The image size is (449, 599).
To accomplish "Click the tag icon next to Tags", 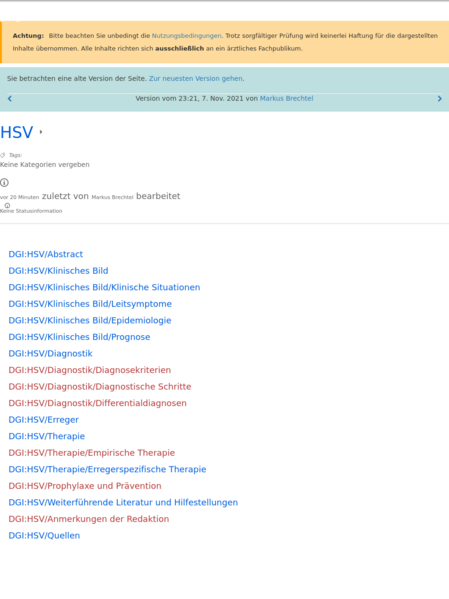I will [x=3, y=155].
